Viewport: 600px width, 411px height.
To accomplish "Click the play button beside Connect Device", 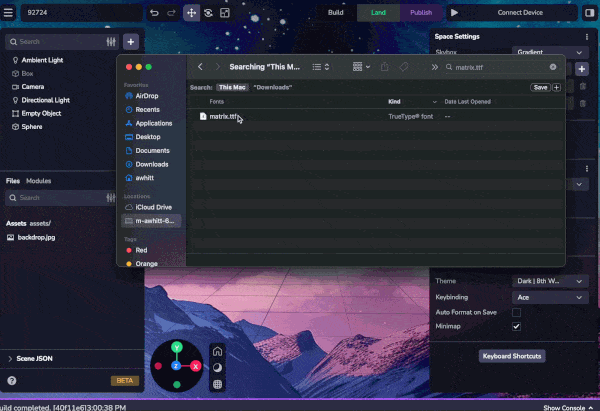I will (x=454, y=13).
